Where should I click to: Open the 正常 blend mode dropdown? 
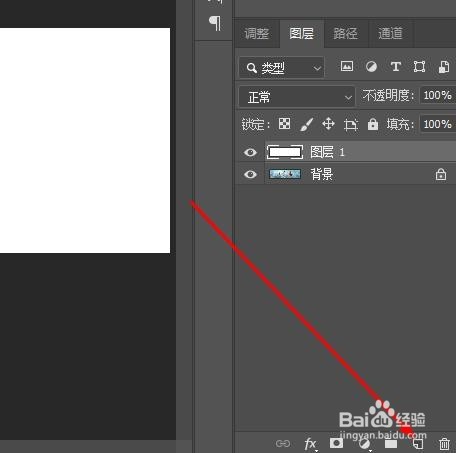point(297,97)
